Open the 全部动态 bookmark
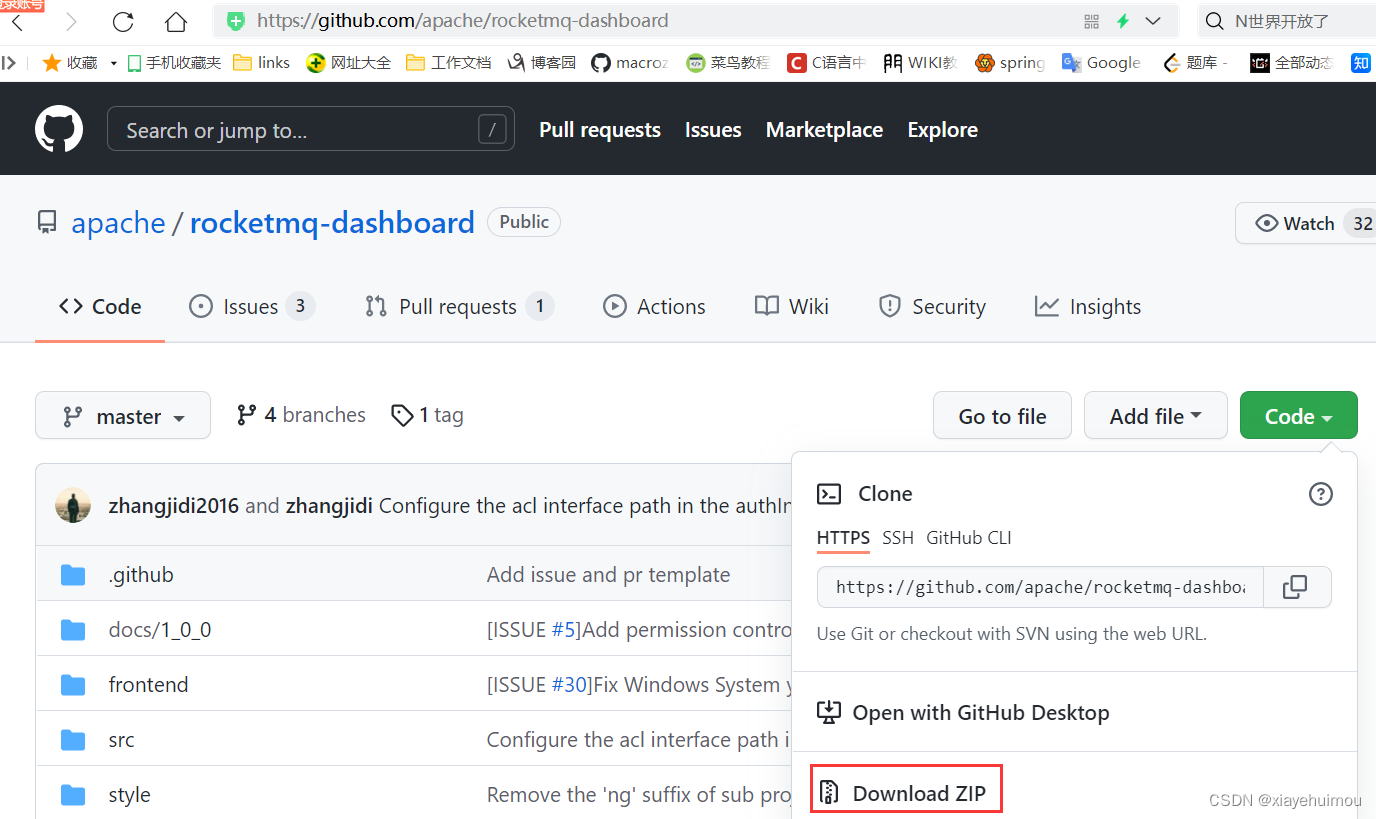 pyautogui.click(x=1291, y=63)
